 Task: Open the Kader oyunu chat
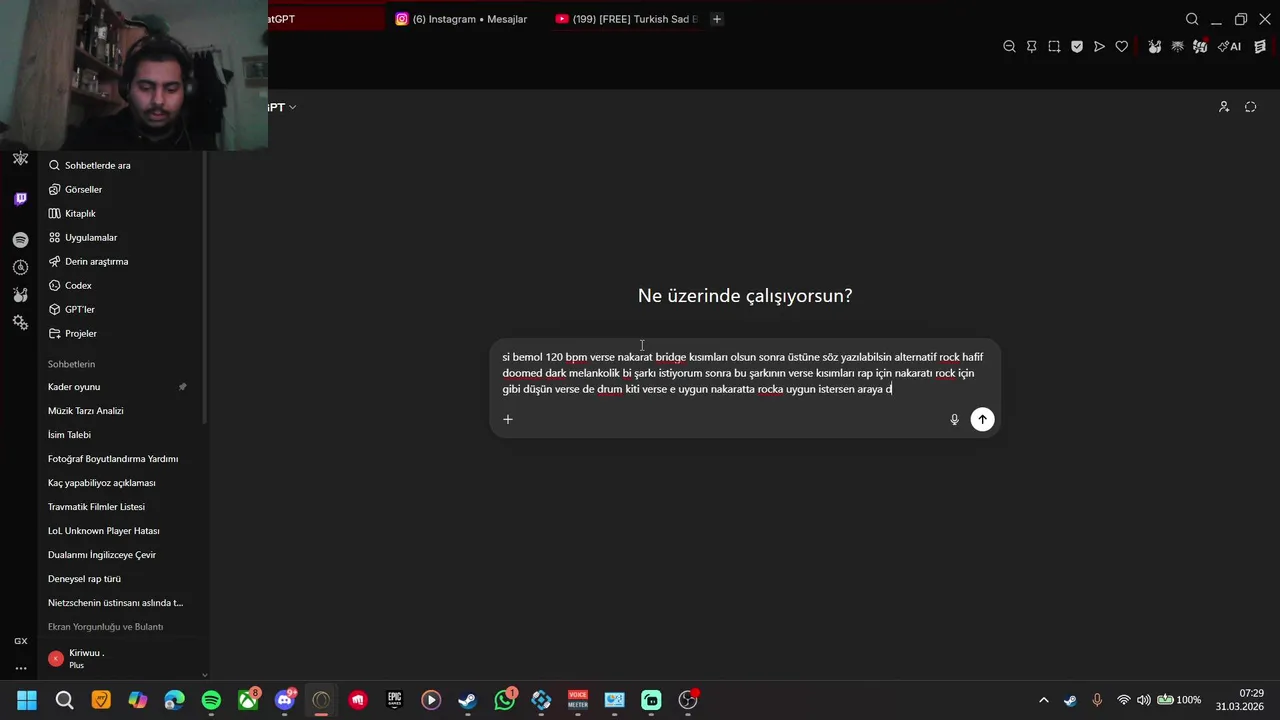(122, 387)
